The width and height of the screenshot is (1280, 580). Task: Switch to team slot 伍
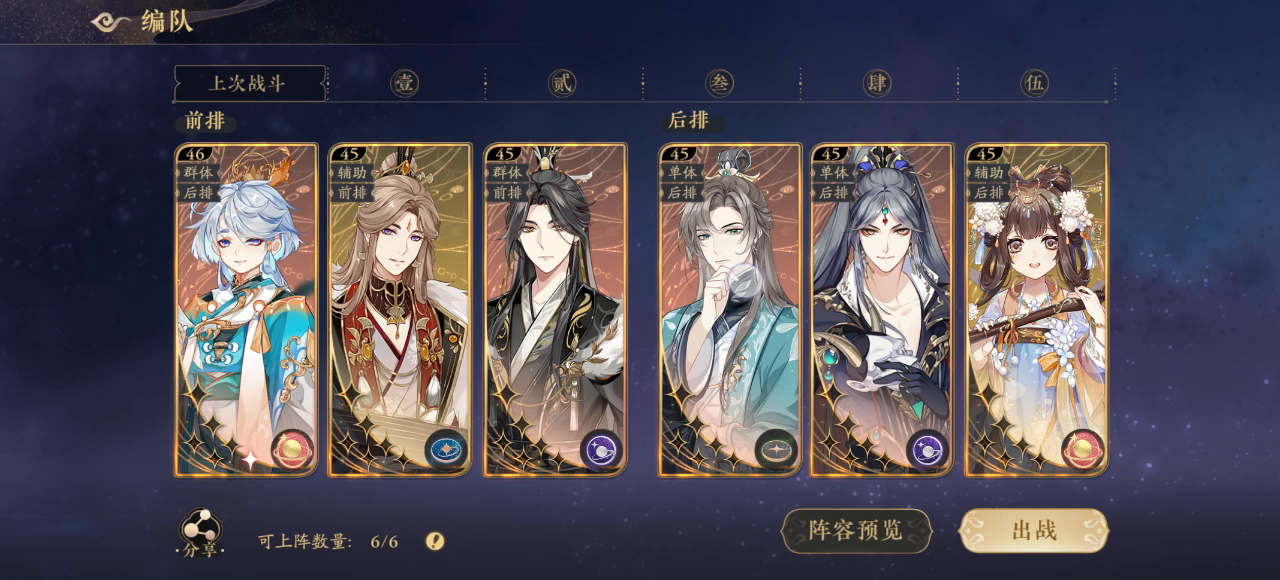click(x=1034, y=83)
